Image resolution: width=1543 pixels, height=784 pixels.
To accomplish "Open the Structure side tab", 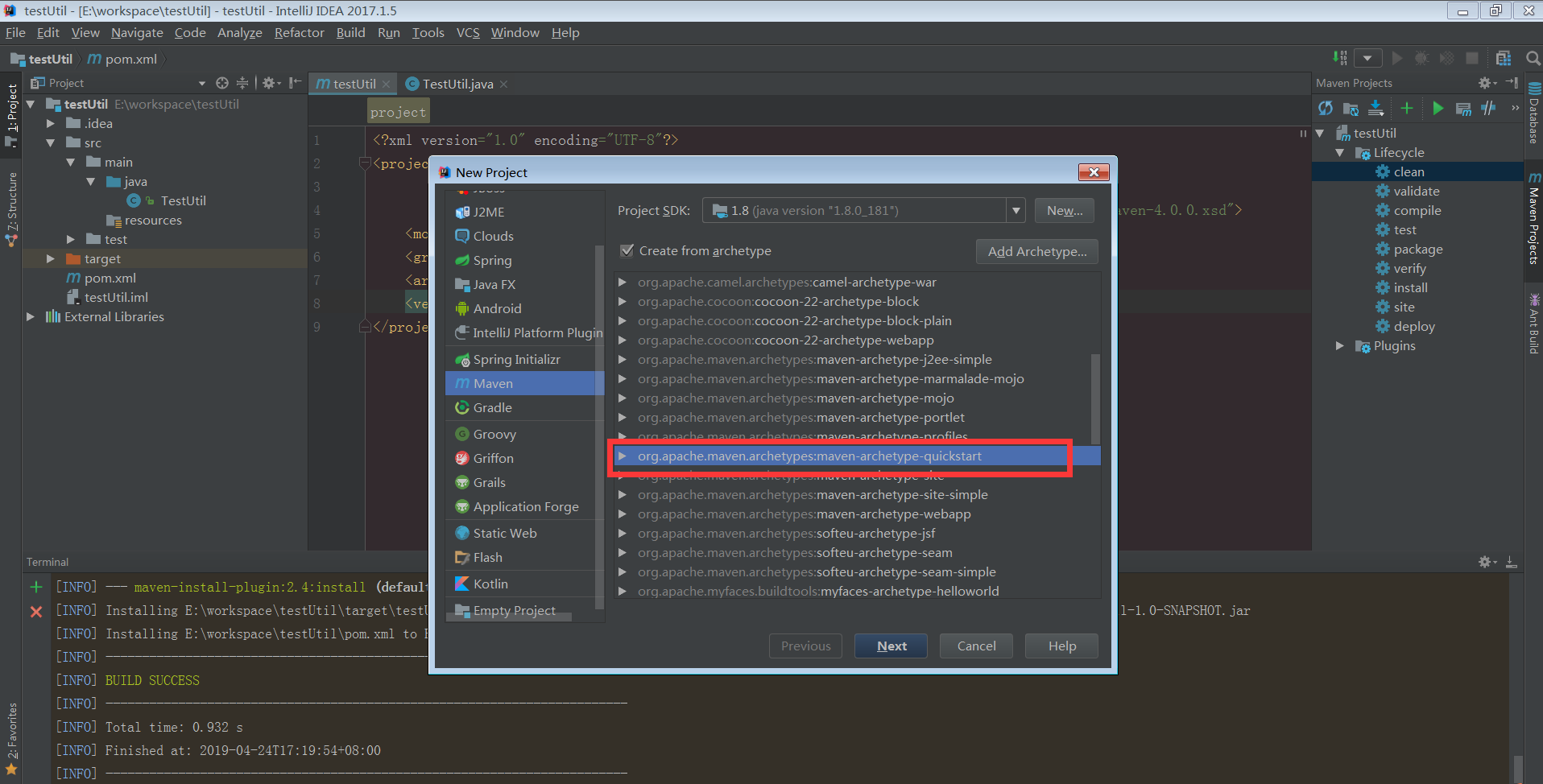I will point(11,208).
